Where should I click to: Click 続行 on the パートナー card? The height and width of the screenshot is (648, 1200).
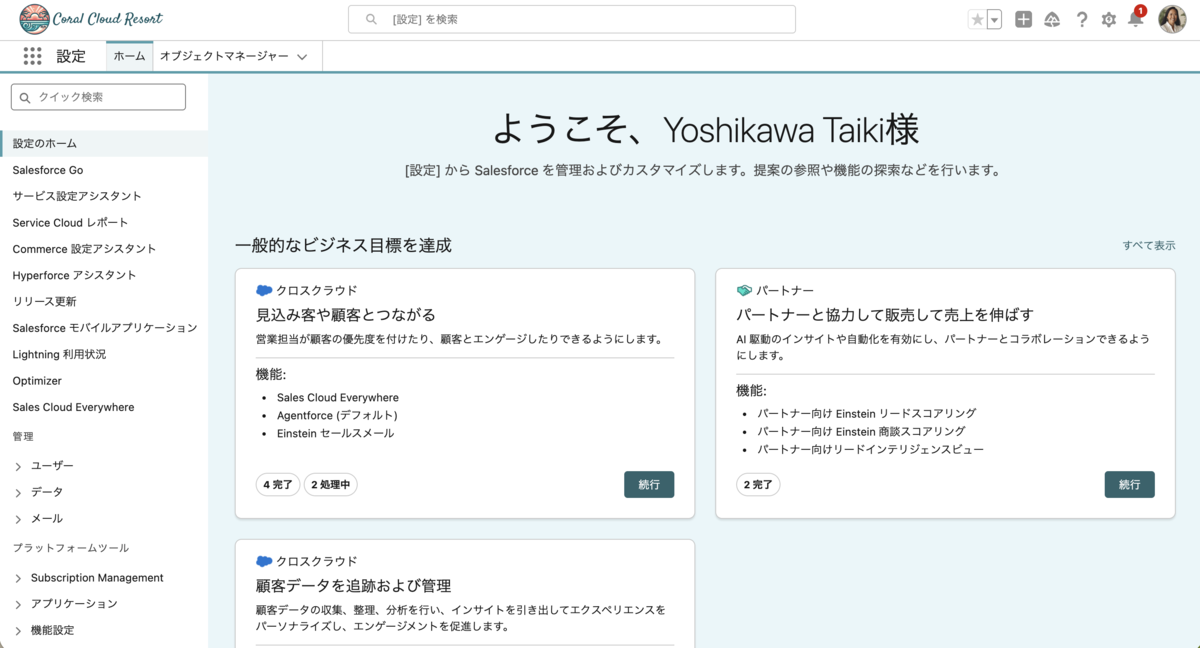(x=1129, y=484)
